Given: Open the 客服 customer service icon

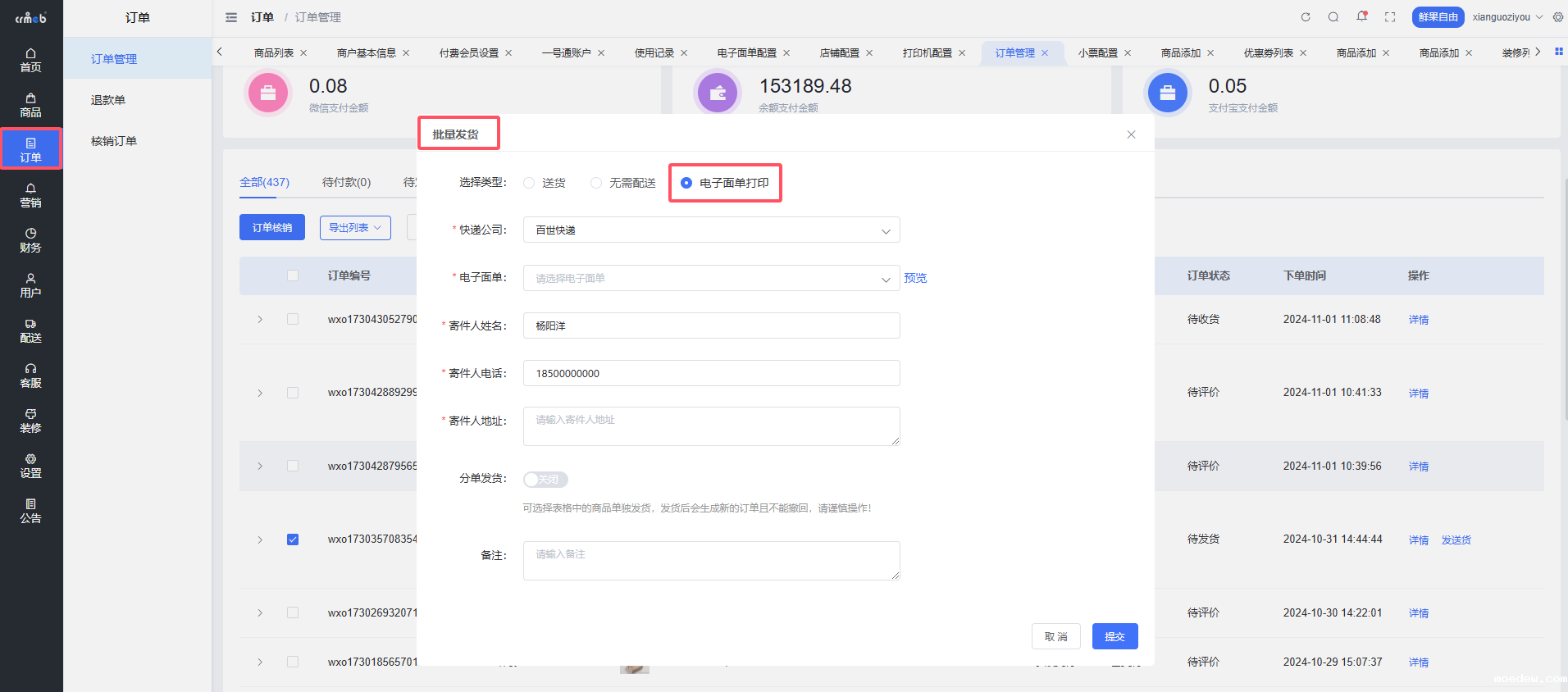Looking at the screenshot, I should (x=30, y=376).
